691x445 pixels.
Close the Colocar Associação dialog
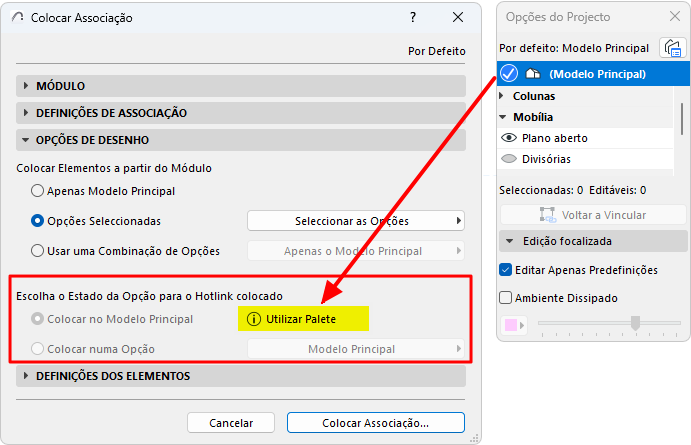click(458, 17)
